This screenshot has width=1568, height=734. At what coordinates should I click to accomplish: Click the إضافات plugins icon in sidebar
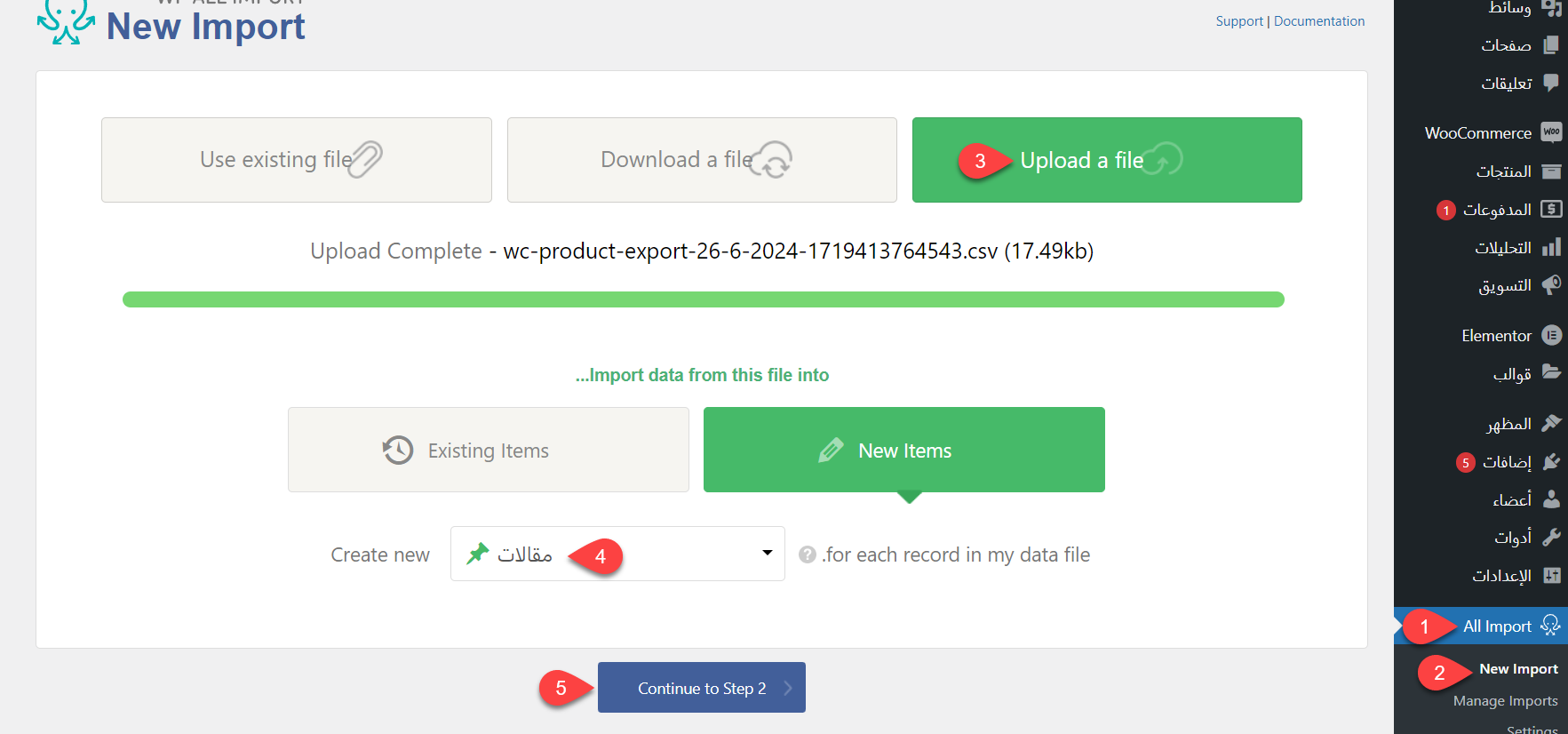[1551, 462]
